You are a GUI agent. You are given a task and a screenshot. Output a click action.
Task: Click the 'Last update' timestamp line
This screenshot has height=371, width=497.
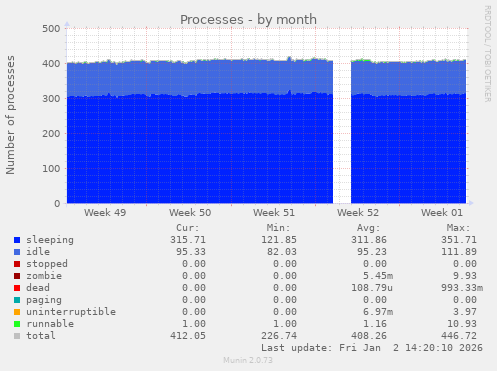pos(372,348)
